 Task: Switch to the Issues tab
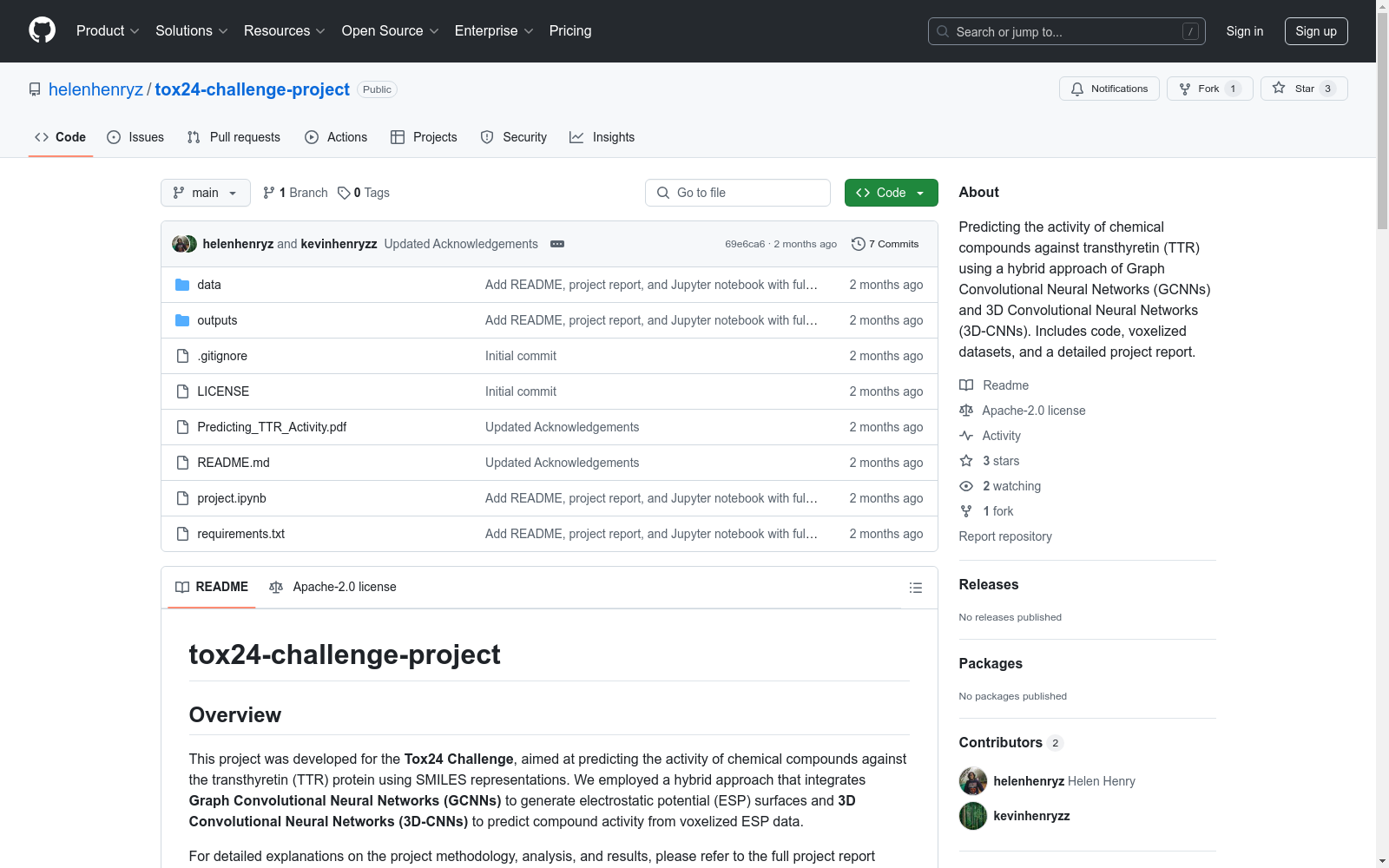[135, 137]
